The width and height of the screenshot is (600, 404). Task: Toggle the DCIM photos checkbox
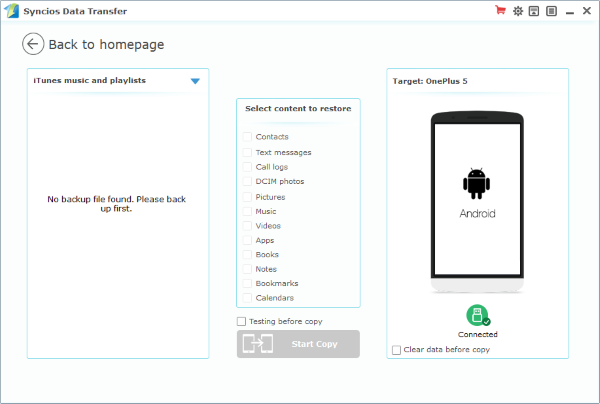tap(247, 181)
